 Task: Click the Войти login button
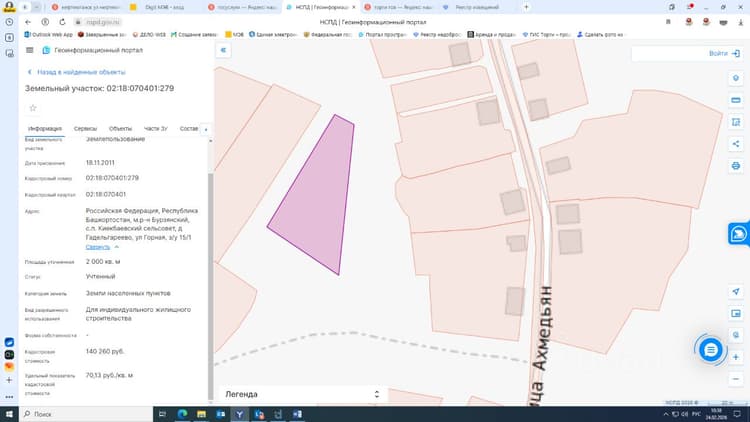click(x=724, y=54)
